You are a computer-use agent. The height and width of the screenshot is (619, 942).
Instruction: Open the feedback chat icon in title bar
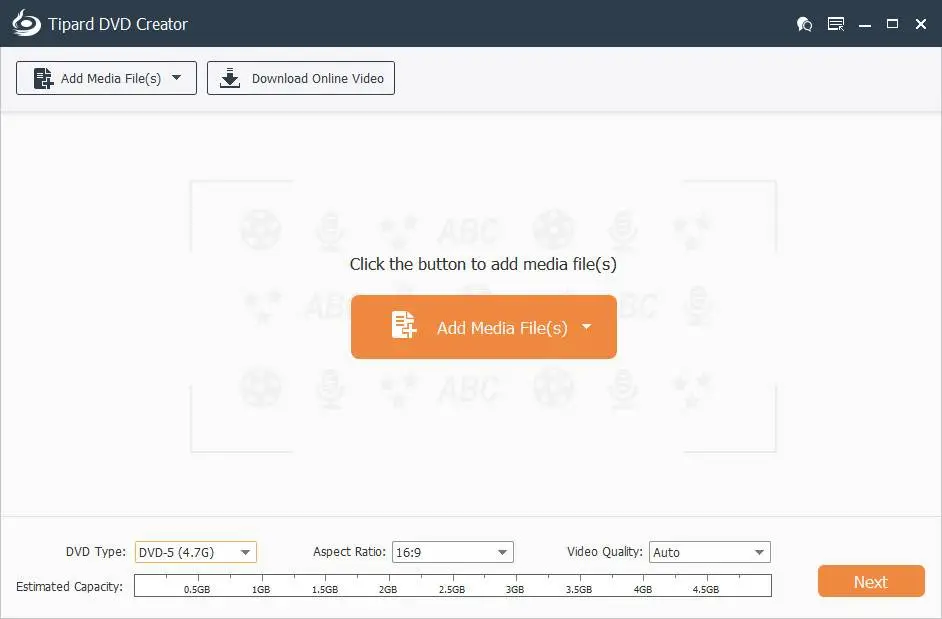(x=804, y=24)
